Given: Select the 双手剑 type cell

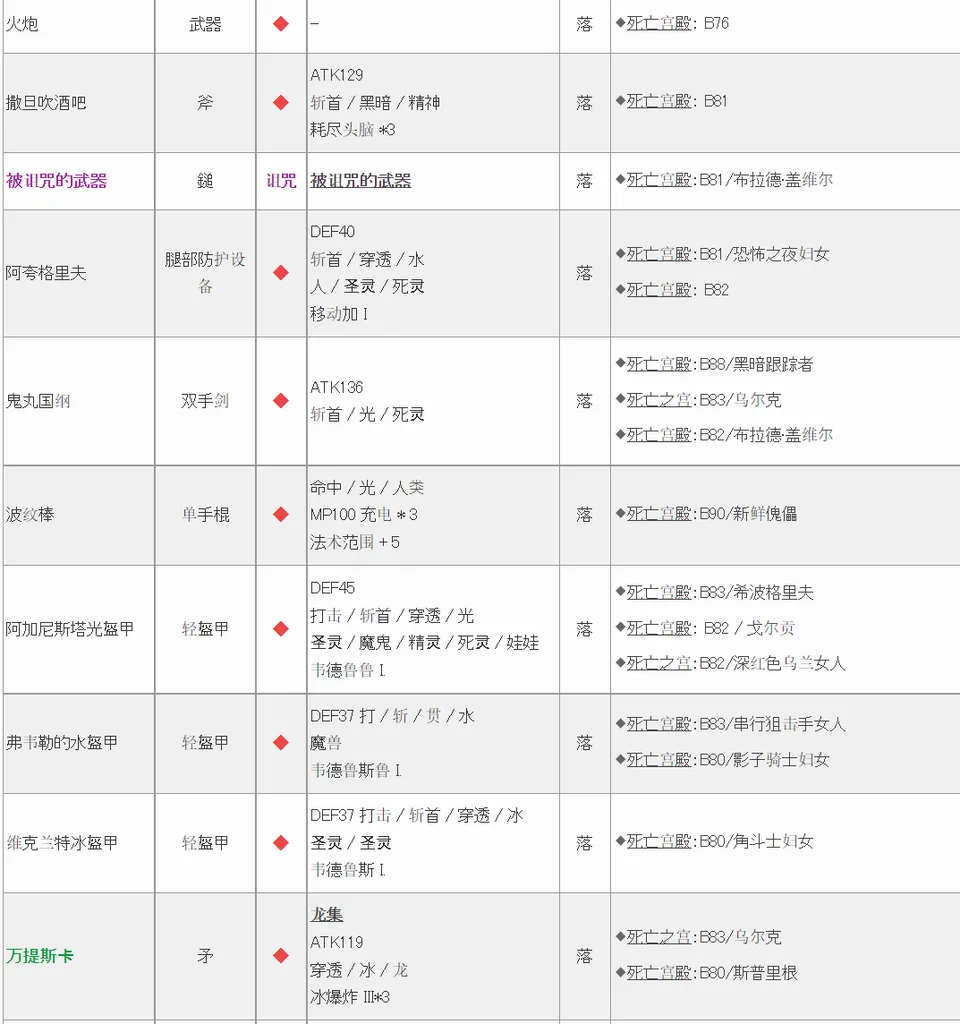Looking at the screenshot, I should coord(205,401).
